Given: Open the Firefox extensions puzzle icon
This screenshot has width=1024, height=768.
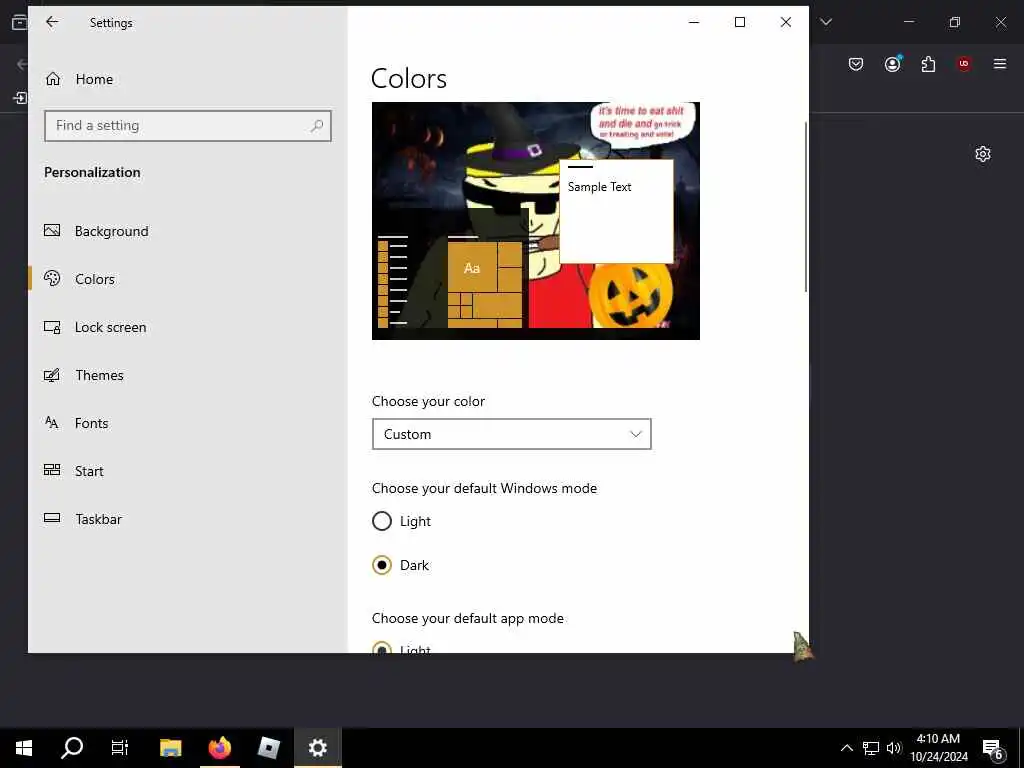Looking at the screenshot, I should [928, 64].
